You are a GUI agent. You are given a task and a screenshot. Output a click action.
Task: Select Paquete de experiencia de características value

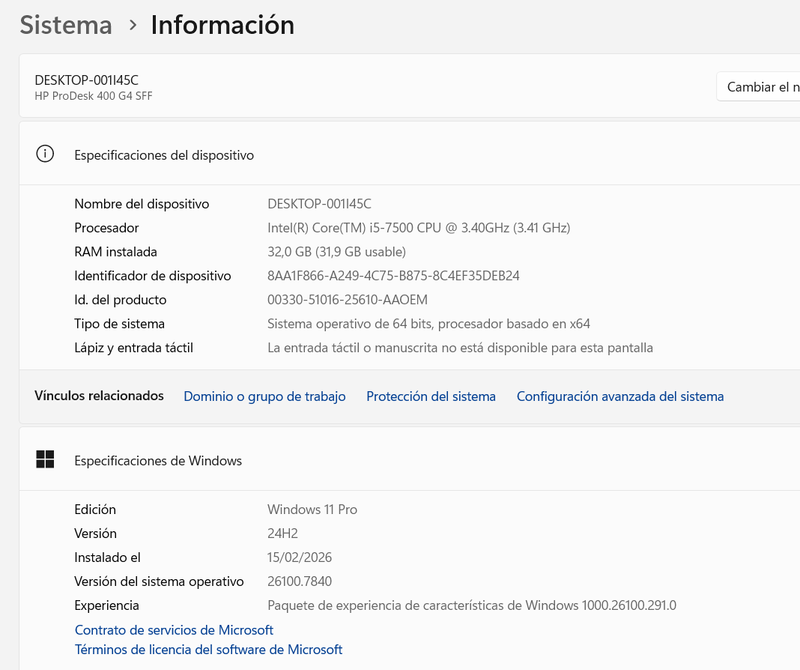pyautogui.click(x=472, y=606)
